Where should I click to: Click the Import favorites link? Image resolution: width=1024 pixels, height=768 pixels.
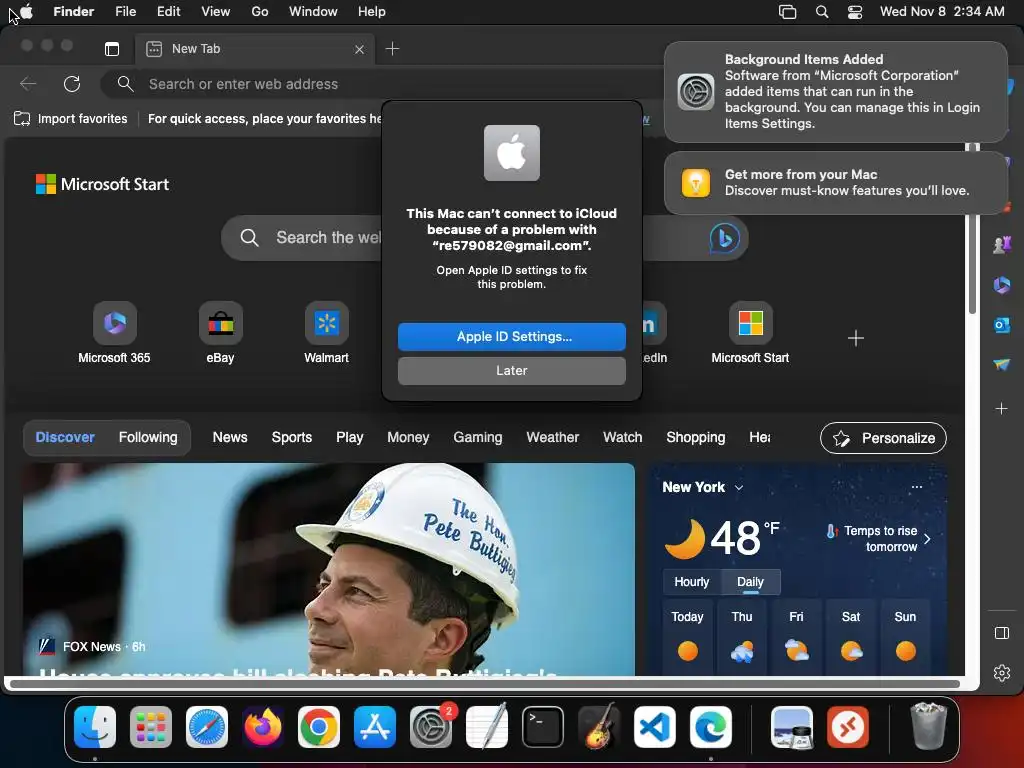coord(71,119)
